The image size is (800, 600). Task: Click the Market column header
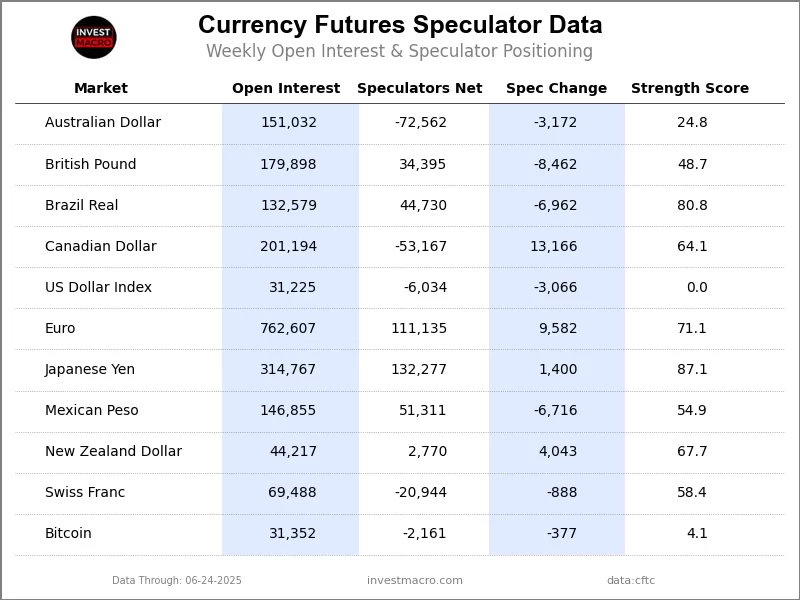tap(101, 89)
